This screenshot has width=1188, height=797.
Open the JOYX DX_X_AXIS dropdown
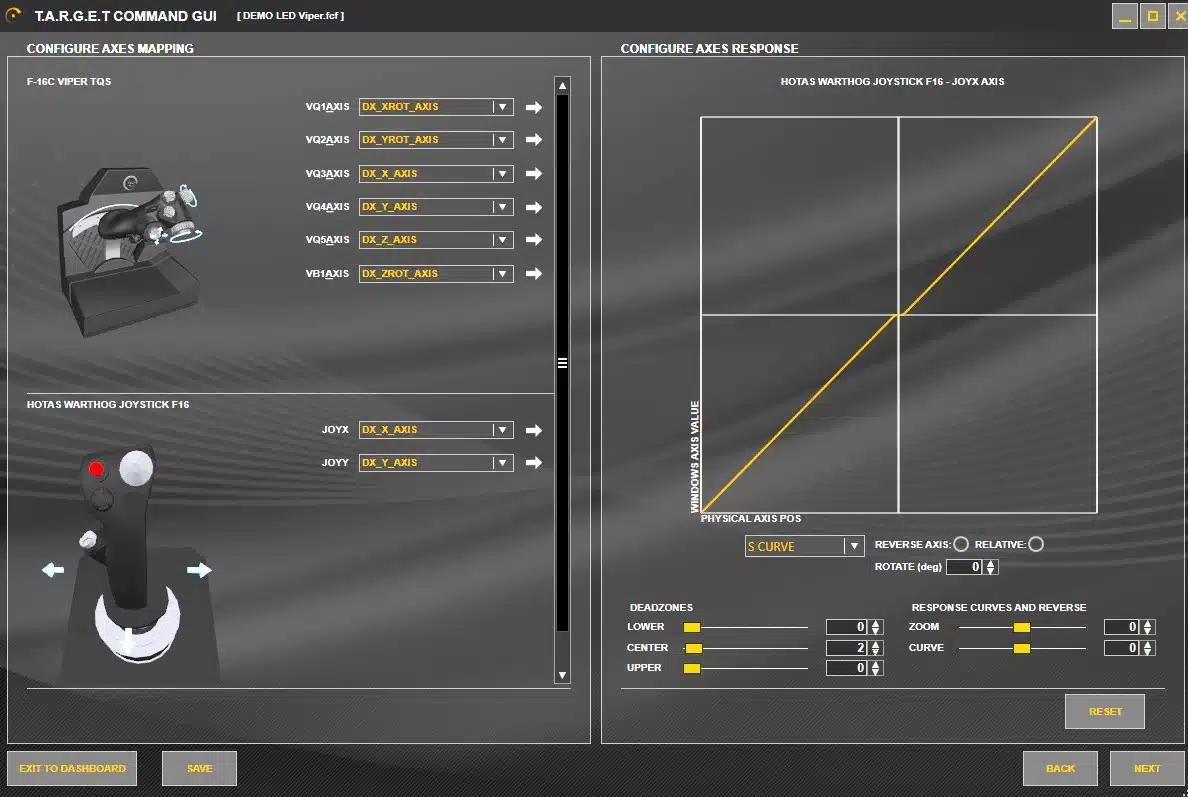pyautogui.click(x=502, y=430)
